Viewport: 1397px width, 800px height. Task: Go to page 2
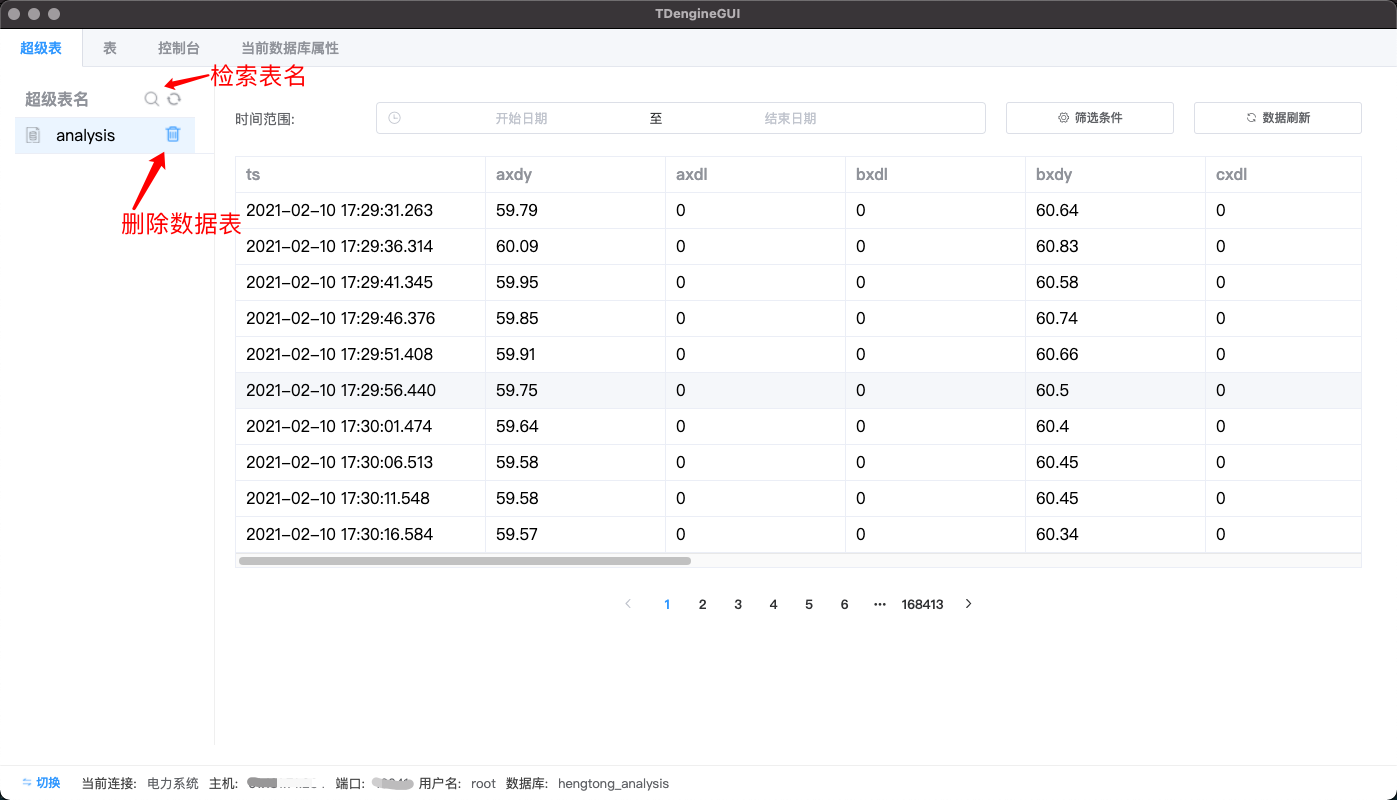coord(703,604)
